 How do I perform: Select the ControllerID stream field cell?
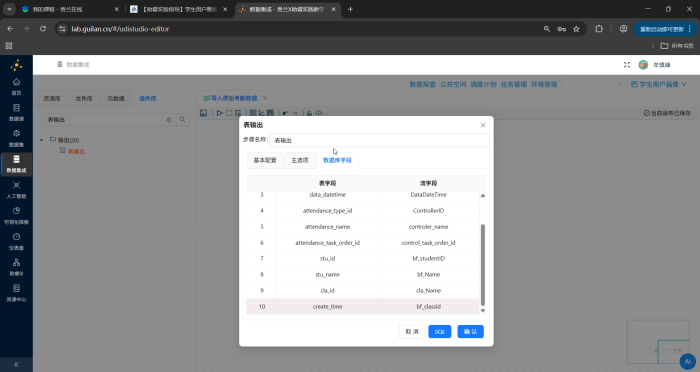pyautogui.click(x=429, y=211)
